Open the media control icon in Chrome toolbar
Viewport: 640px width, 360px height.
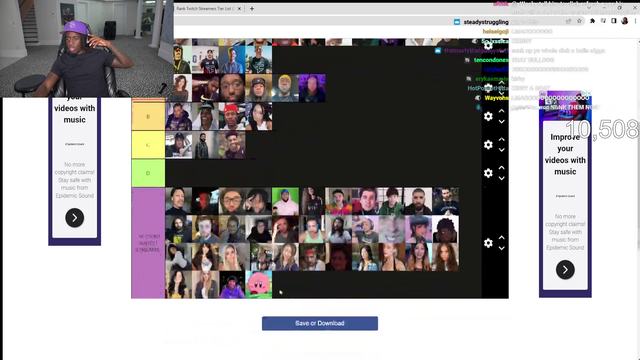603,21
